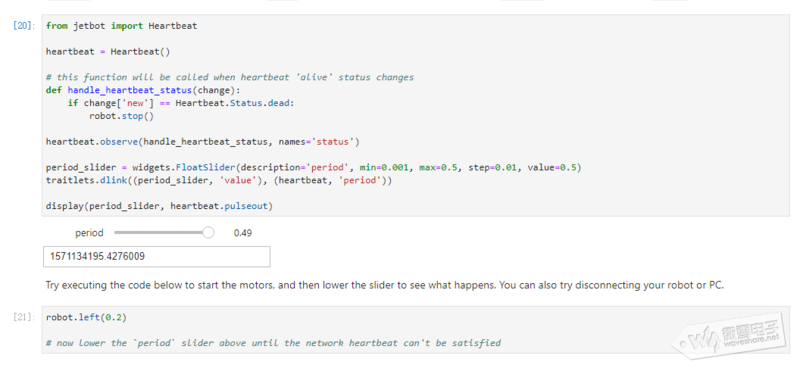Click the 'period_slider = widgets.FloatSlider' line
The height and width of the screenshot is (368, 800).
pos(313,167)
